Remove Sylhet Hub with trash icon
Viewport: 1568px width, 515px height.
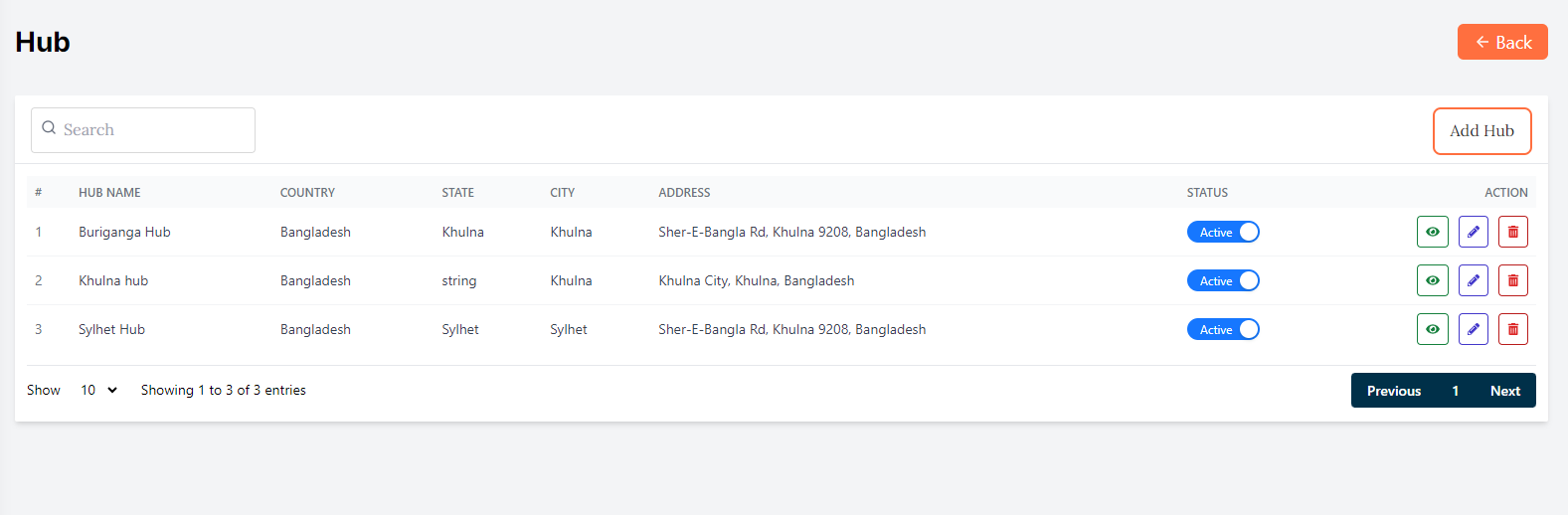[1512, 329]
